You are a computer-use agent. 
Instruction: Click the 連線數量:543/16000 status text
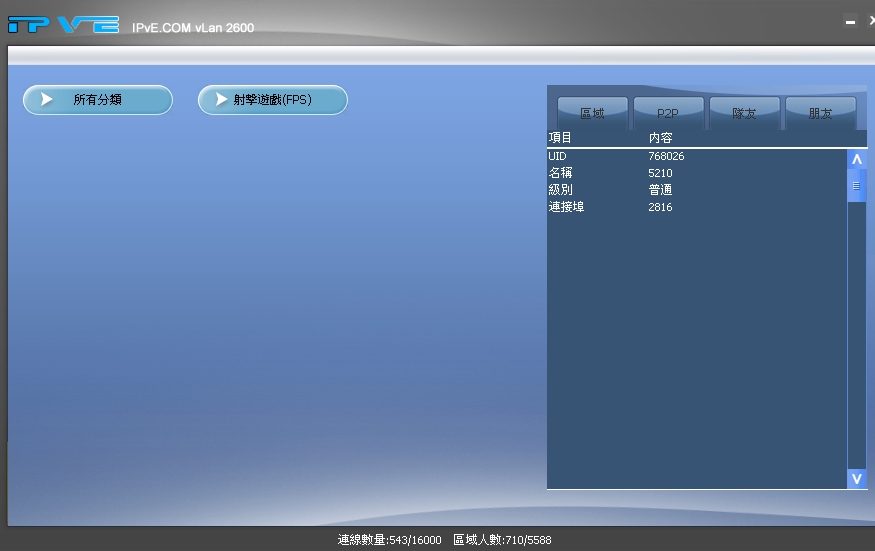pyautogui.click(x=389, y=540)
